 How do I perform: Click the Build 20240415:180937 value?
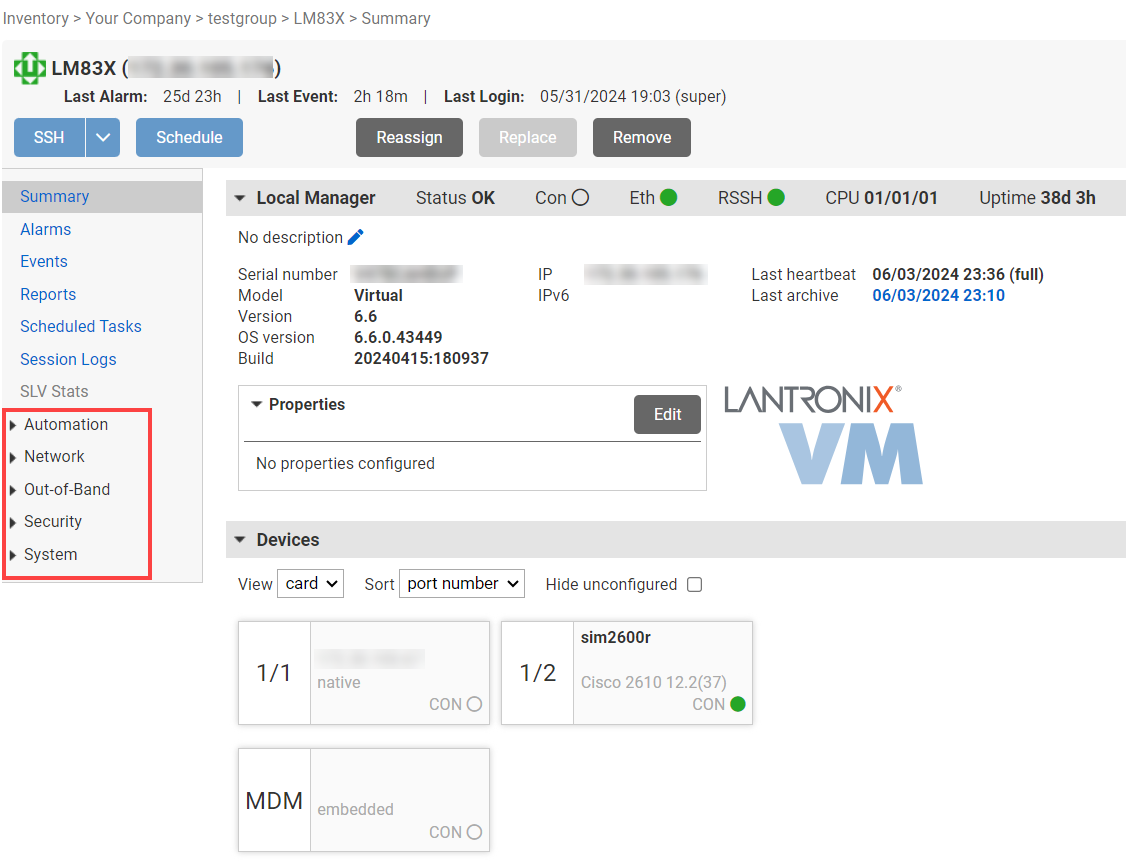pyautogui.click(x=421, y=358)
